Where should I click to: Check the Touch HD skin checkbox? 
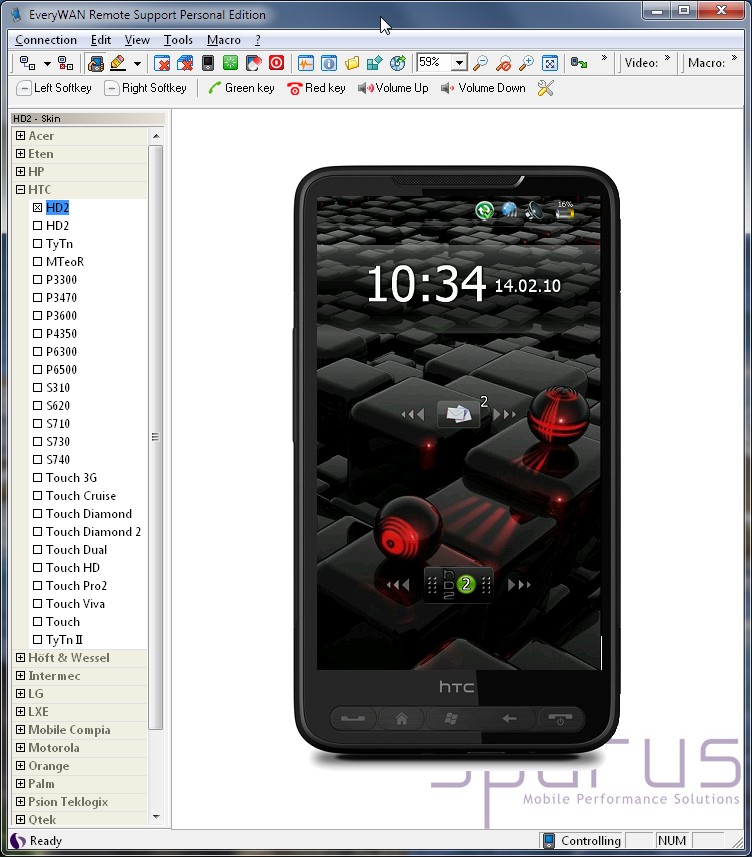37,567
